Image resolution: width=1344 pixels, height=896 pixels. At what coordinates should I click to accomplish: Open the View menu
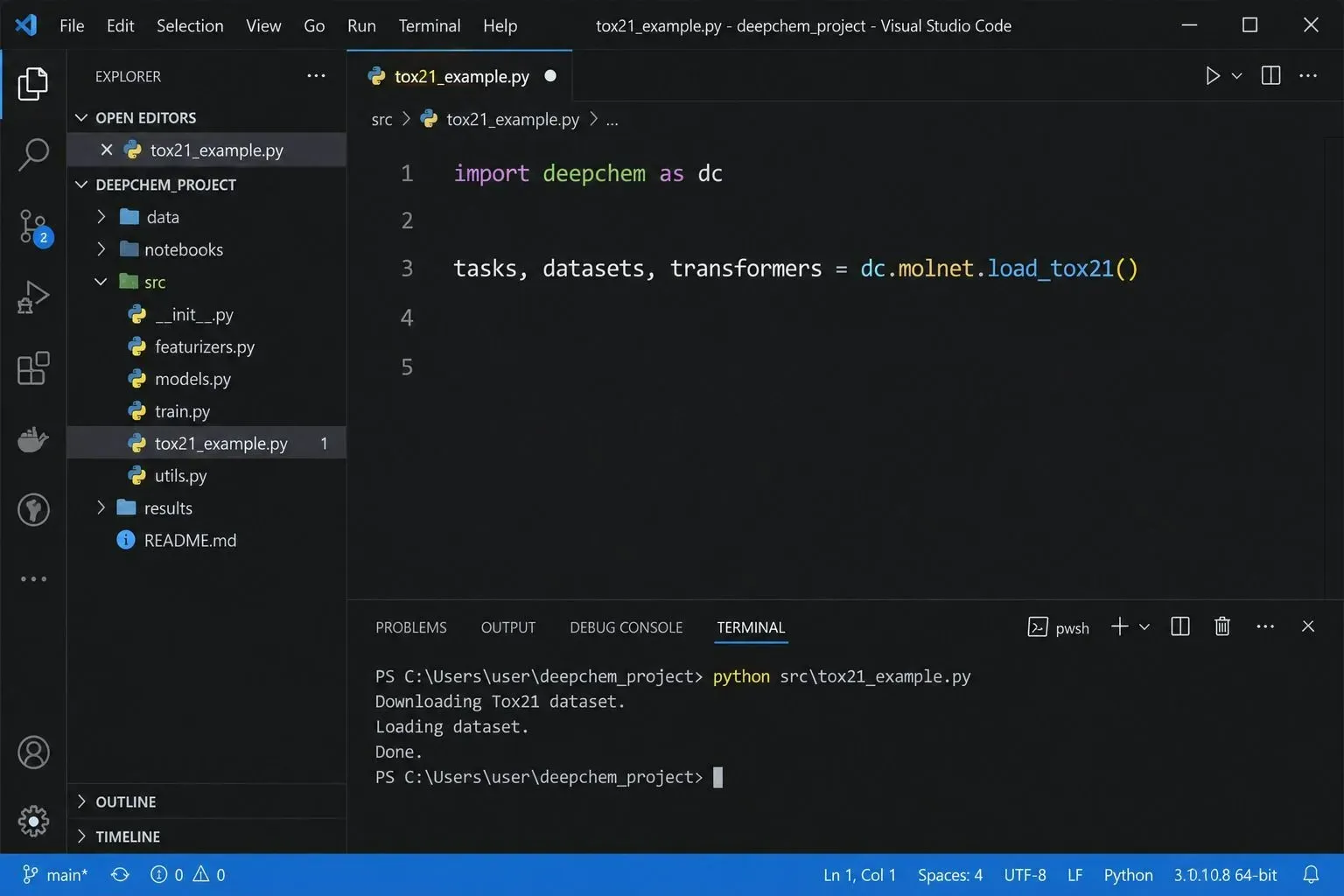tap(263, 25)
